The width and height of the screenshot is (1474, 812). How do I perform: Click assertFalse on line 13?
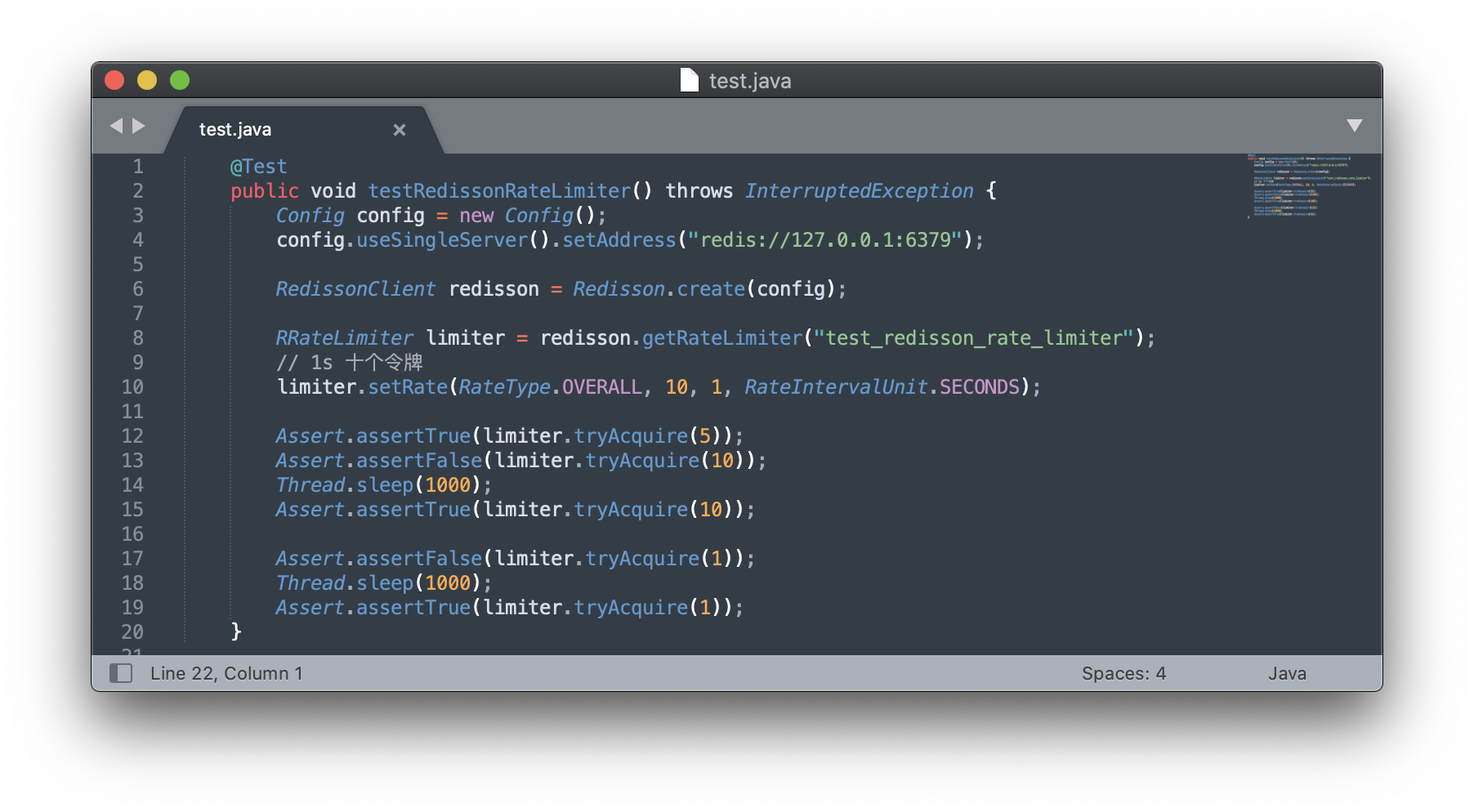(419, 461)
